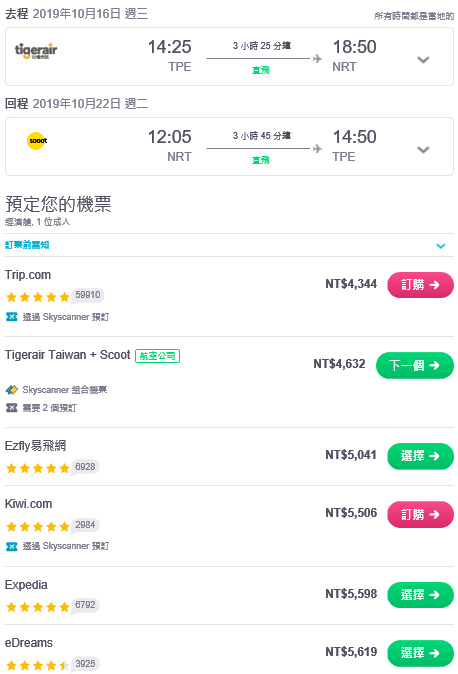Click Skyscanner ticket icon under Trip.com
458x674 pixels.
[12, 317]
